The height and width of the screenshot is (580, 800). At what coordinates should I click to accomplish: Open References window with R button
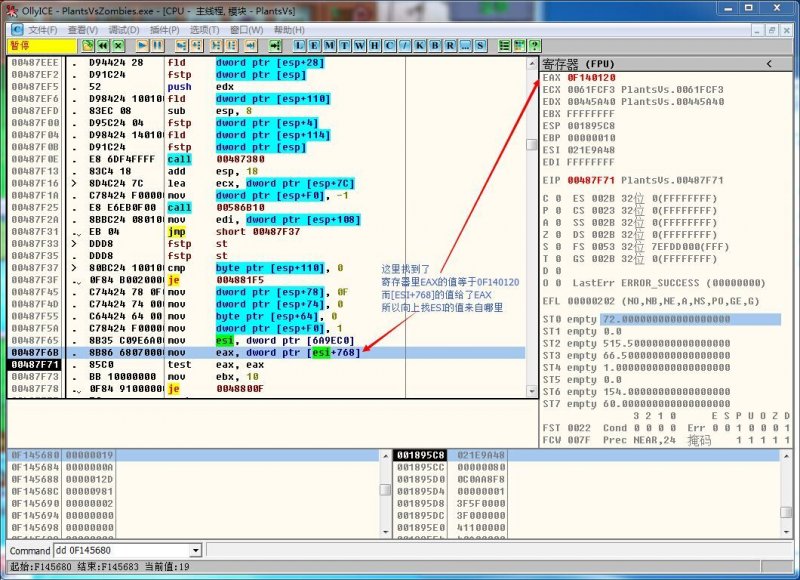450,46
